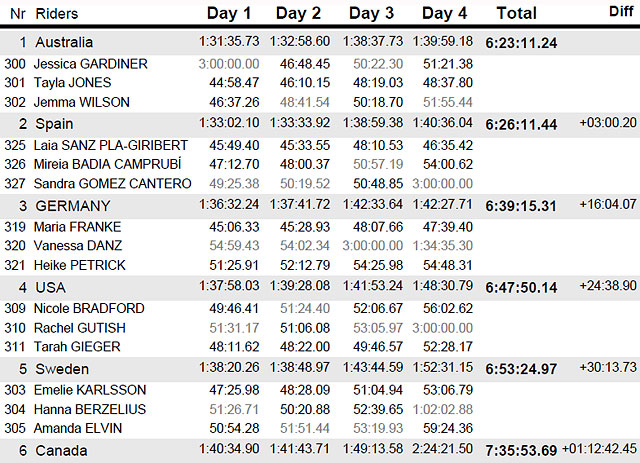Select the Canada team row
The width and height of the screenshot is (640, 463).
(320, 451)
